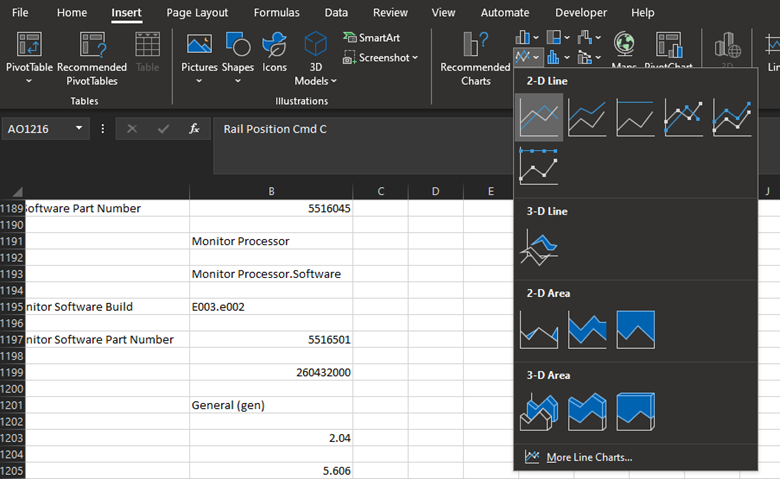The width and height of the screenshot is (780, 479).
Task: Pick the 100% Stacked Line chart
Action: tap(635, 117)
